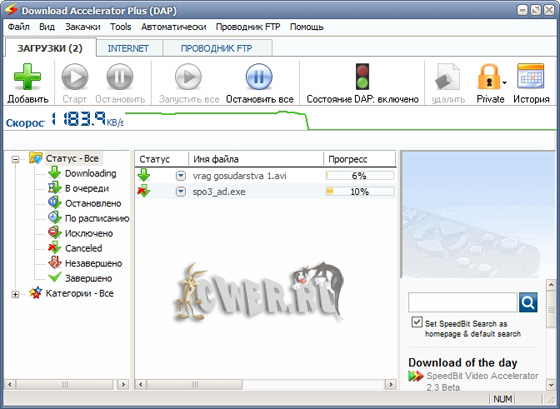Switch to the ПРОВОДНИК FTP tab
The width and height of the screenshot is (560, 409).
click(x=216, y=48)
